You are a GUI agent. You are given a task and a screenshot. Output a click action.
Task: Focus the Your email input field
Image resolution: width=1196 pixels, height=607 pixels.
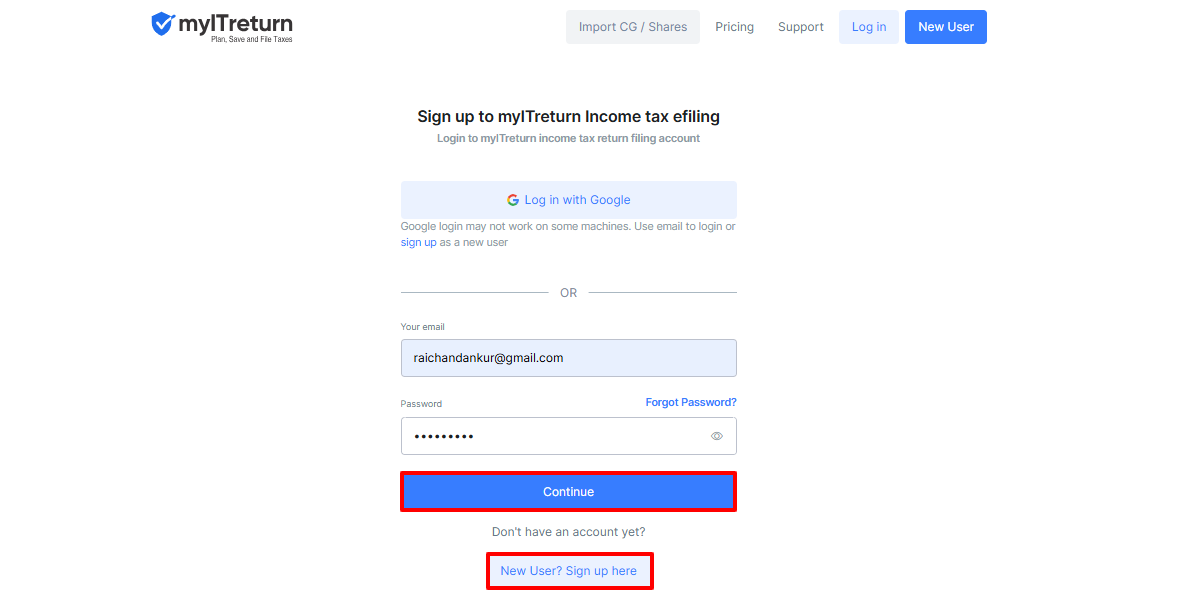pos(568,358)
